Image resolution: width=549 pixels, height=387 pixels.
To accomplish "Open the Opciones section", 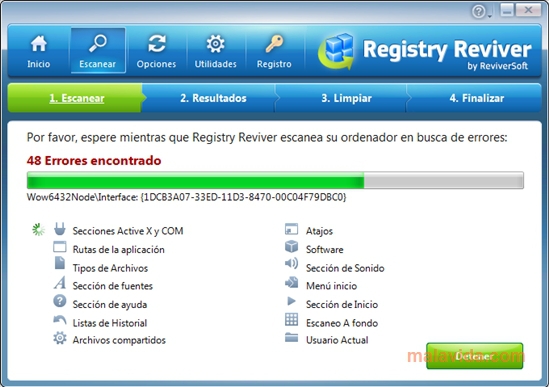I will coord(157,51).
